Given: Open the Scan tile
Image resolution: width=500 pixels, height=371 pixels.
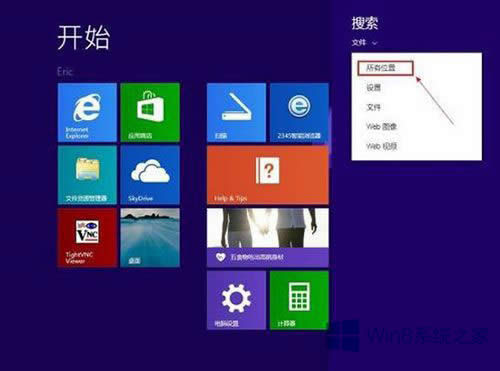Looking at the screenshot, I should [236, 113].
